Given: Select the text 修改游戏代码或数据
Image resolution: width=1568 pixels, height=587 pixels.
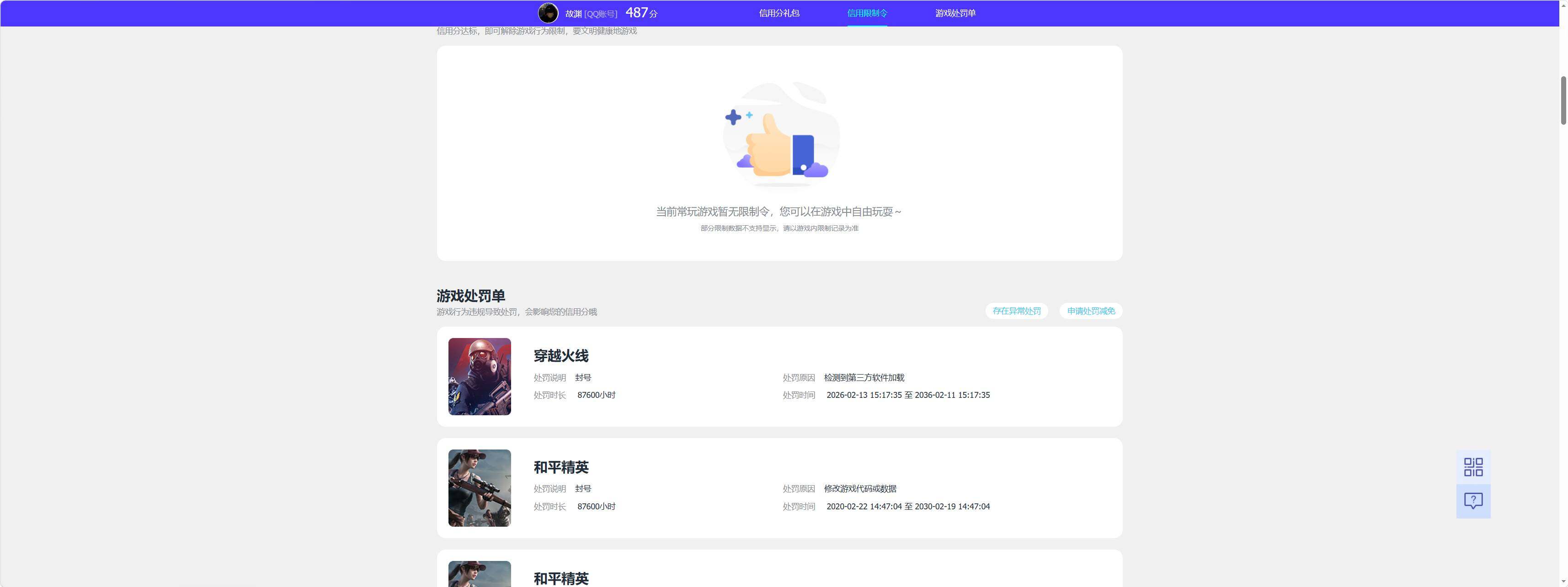Looking at the screenshot, I should (x=860, y=488).
